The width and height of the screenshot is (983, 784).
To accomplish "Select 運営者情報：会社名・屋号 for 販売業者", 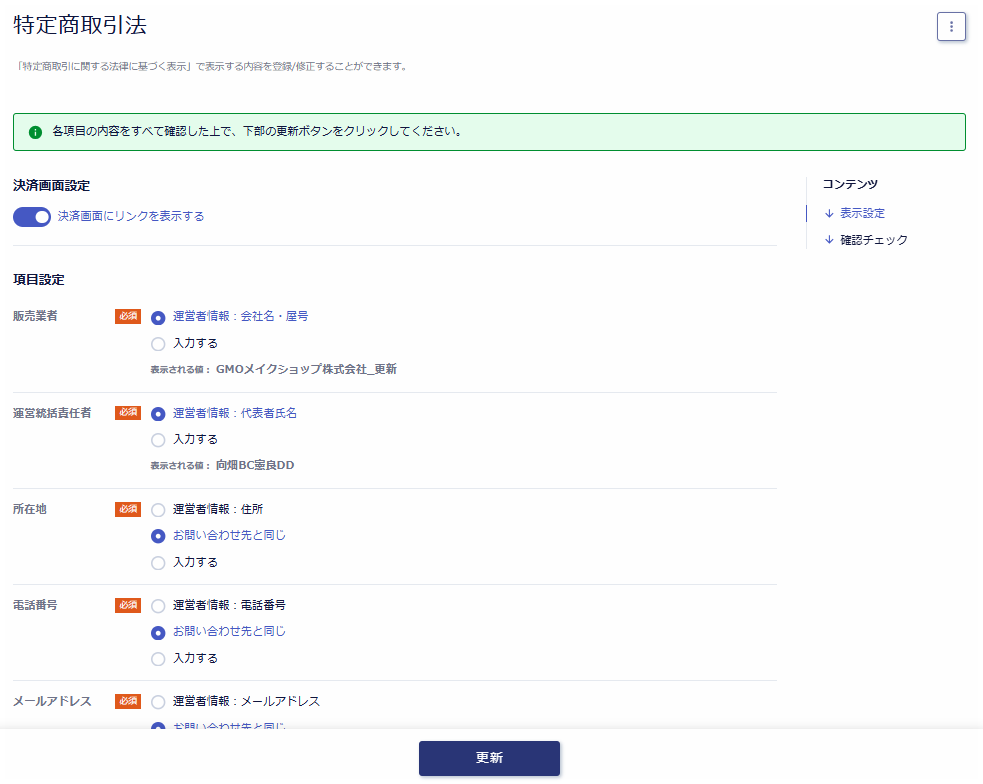I will coord(158,317).
